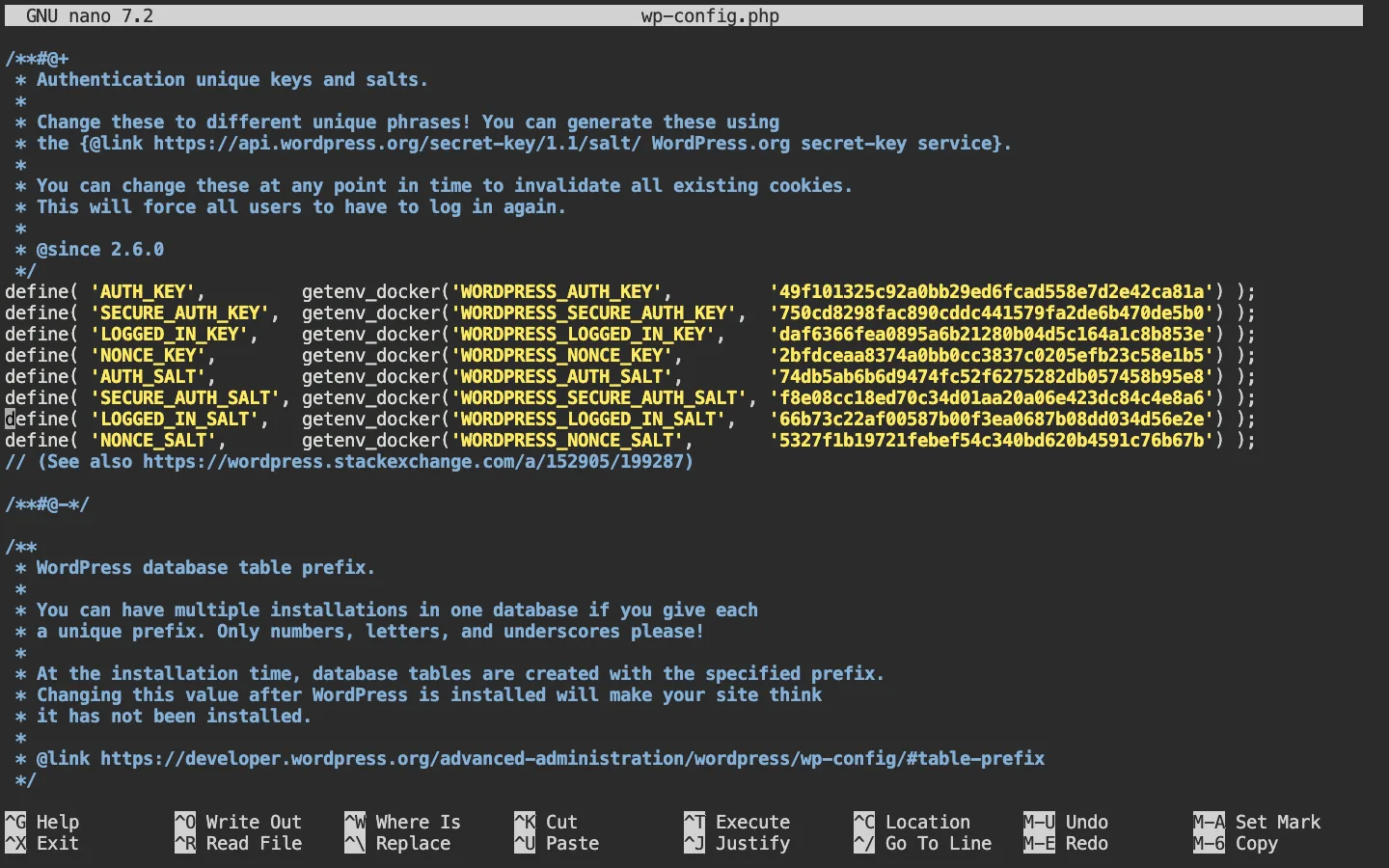The height and width of the screenshot is (868, 1389).
Task: Click the '@since 2.6.0' comment line
Action: point(90,249)
